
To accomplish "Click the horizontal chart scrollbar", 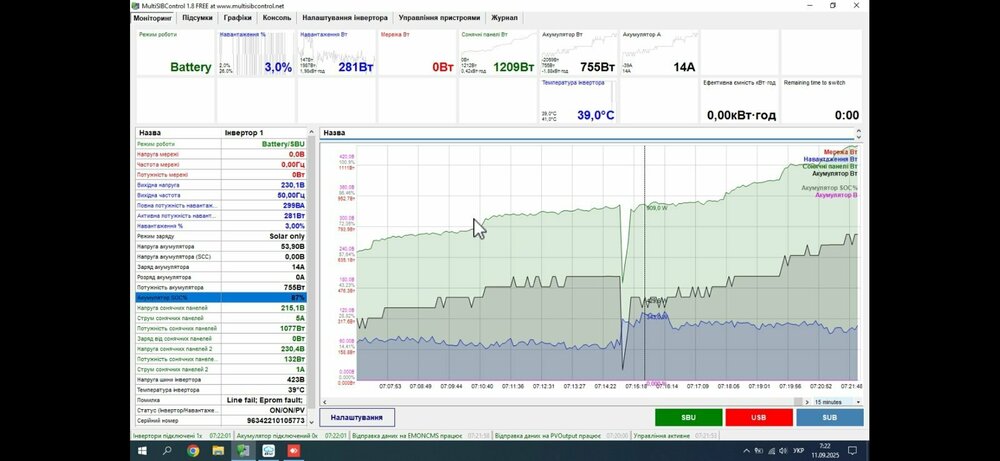I will point(560,400).
